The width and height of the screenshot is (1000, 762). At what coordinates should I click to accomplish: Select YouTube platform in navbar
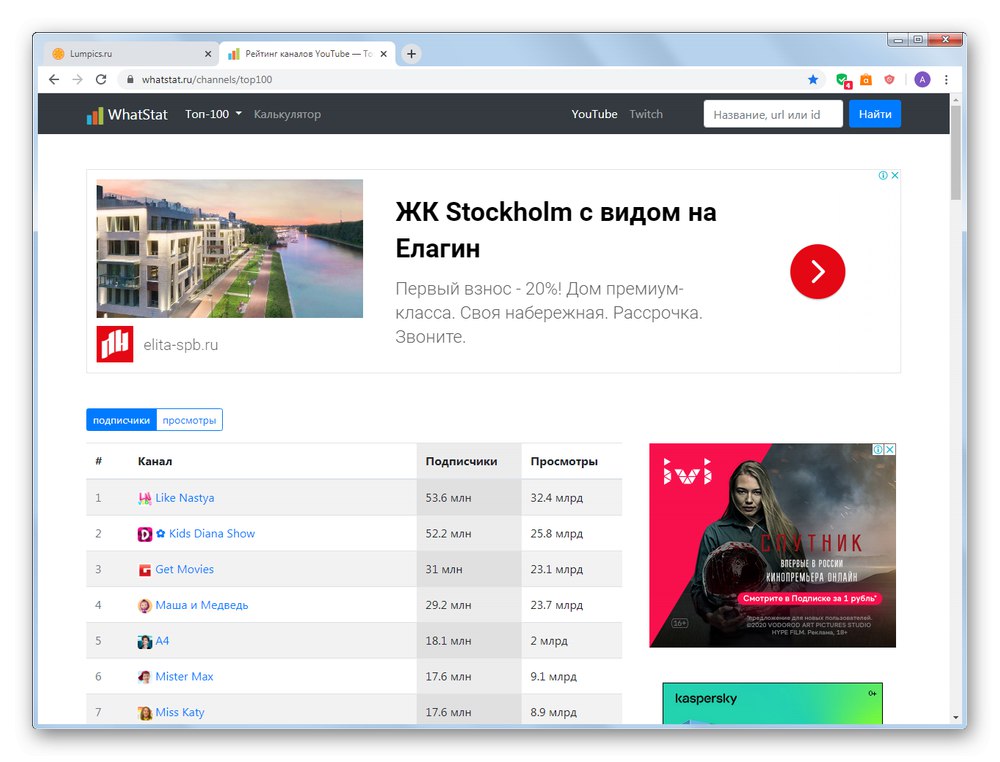click(594, 114)
